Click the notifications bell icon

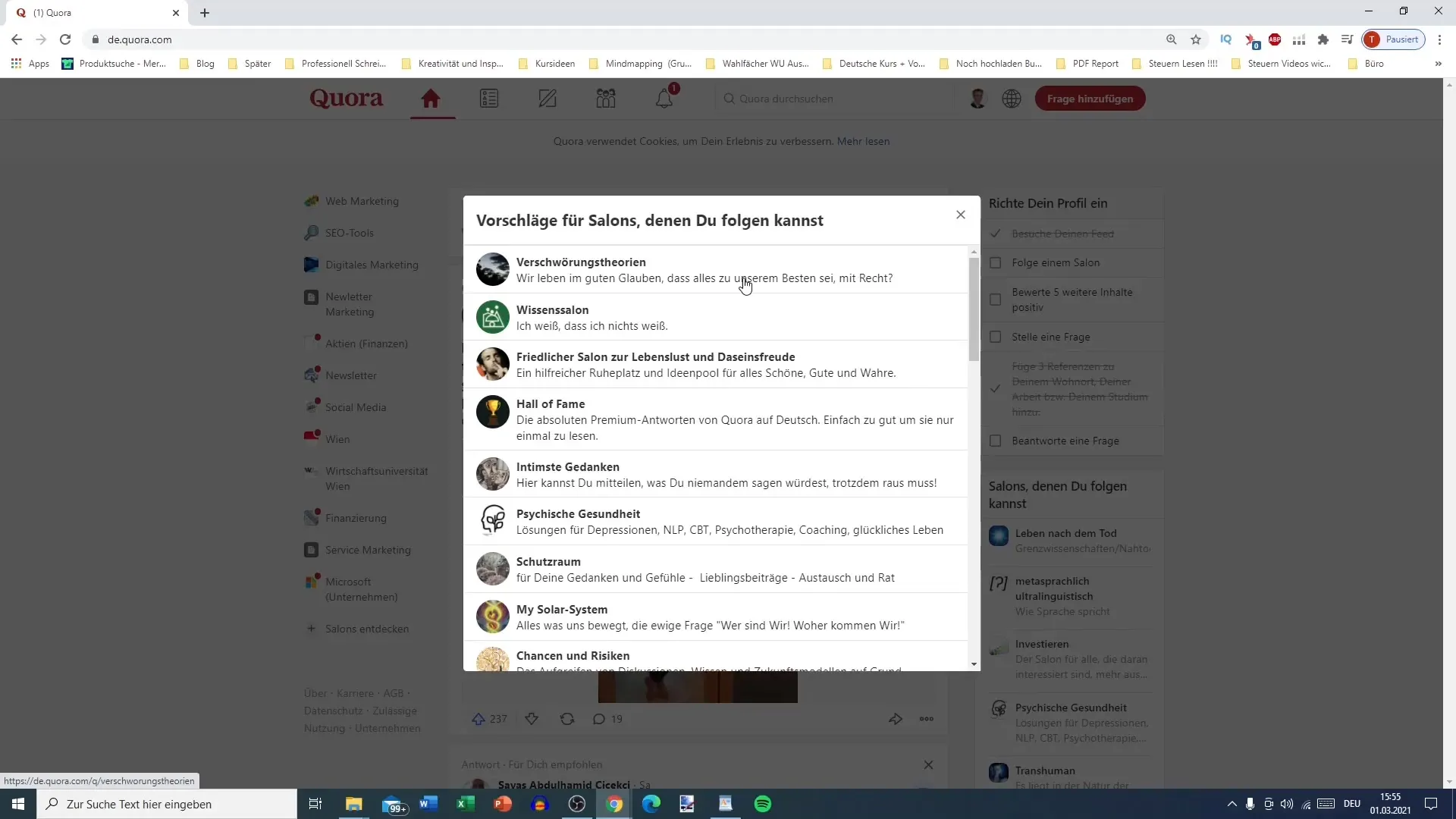665,98
